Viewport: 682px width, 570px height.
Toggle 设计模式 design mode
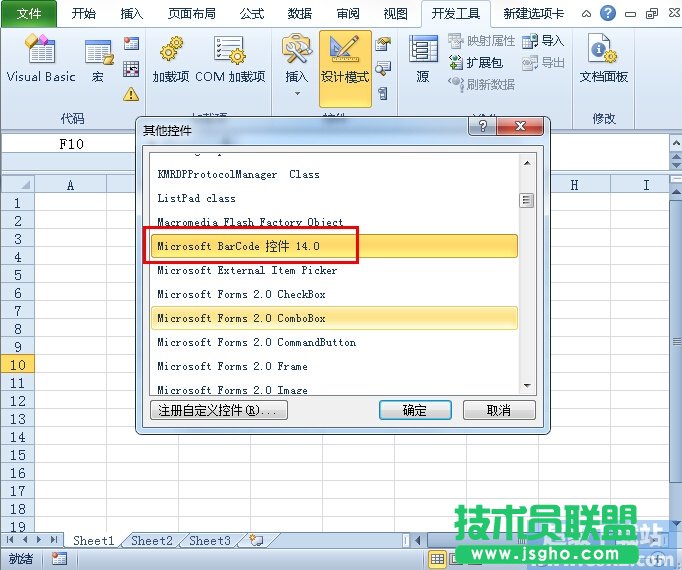(345, 62)
